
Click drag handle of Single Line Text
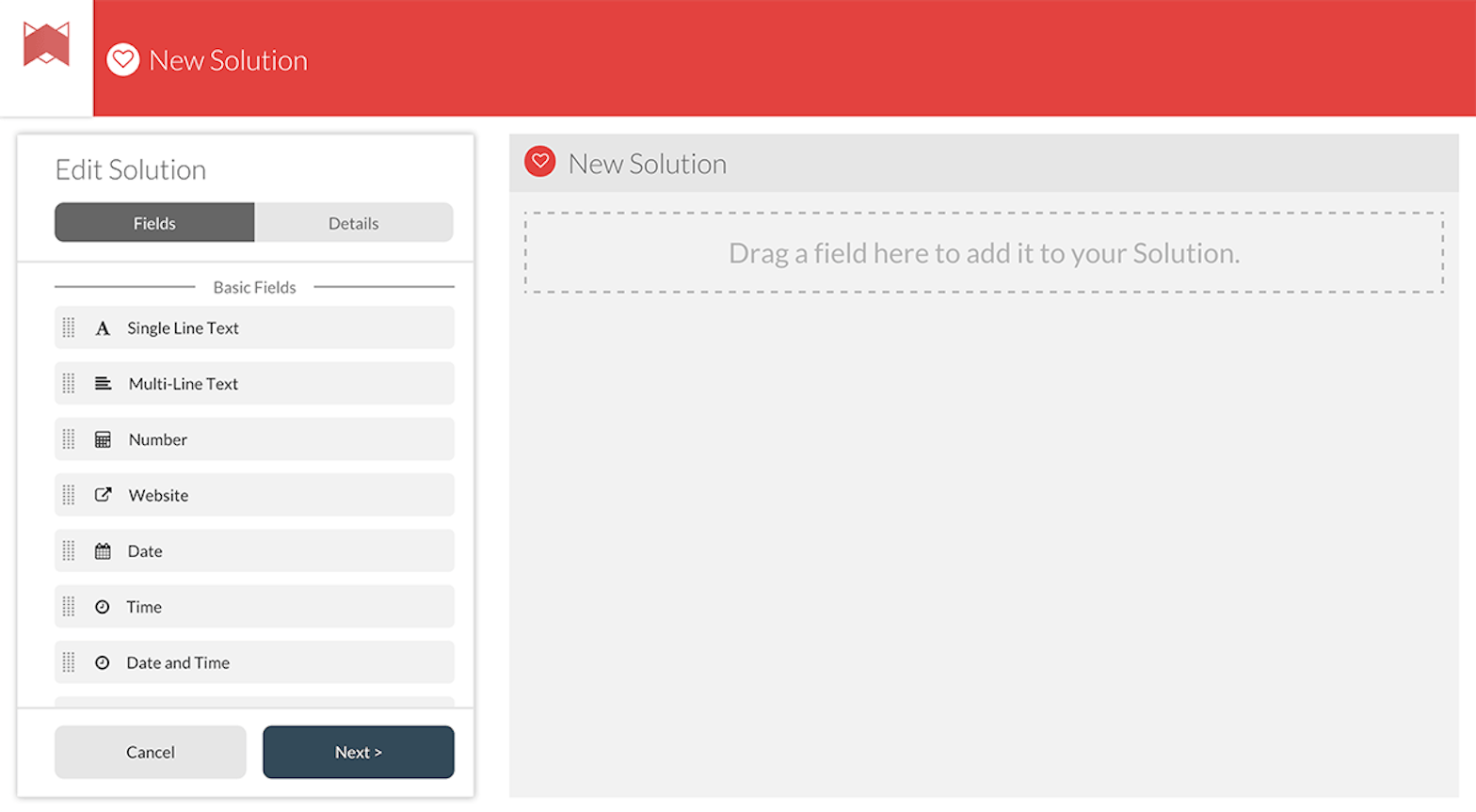[69, 328]
